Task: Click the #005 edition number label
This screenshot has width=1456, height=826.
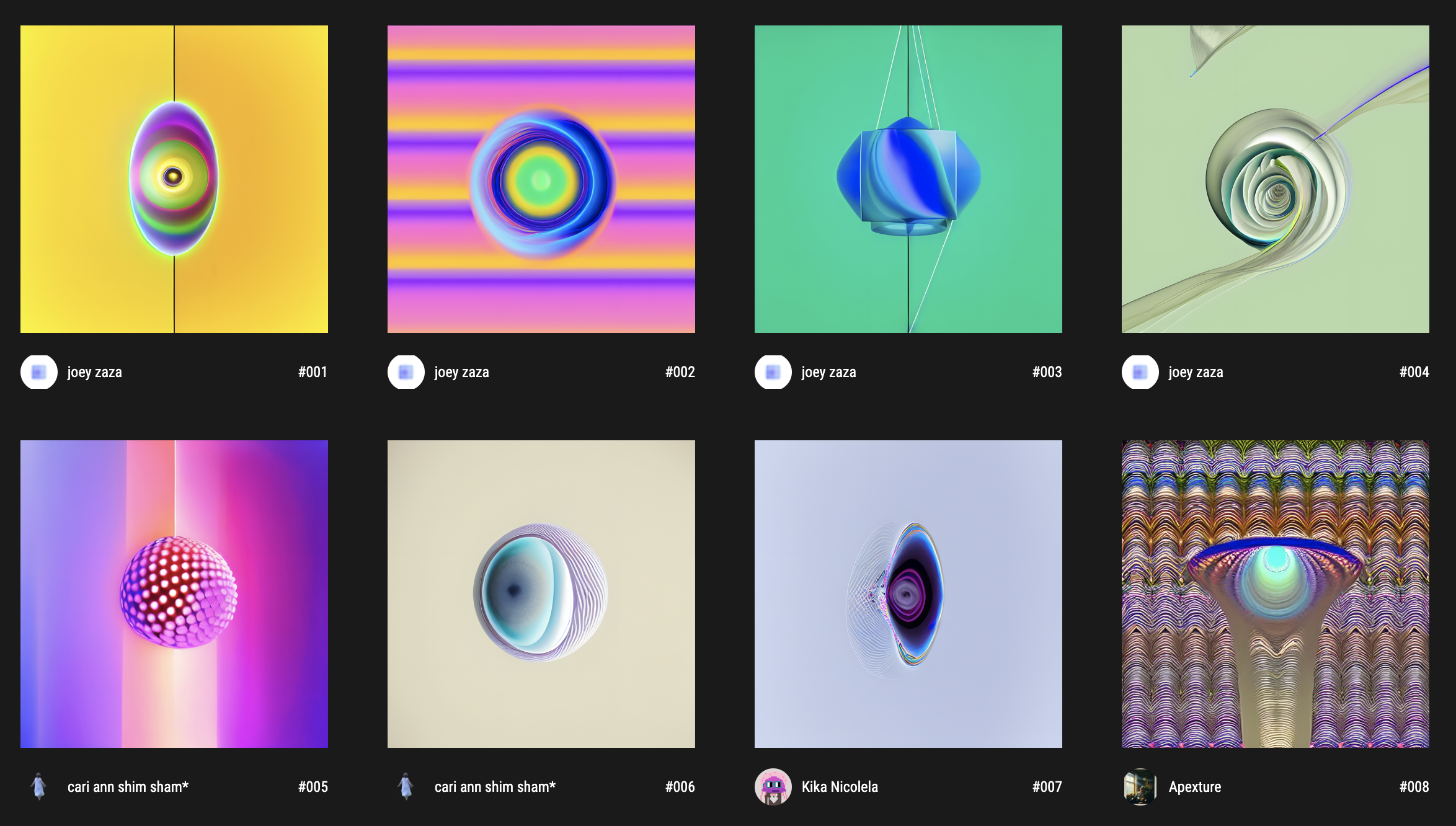Action: [x=313, y=787]
